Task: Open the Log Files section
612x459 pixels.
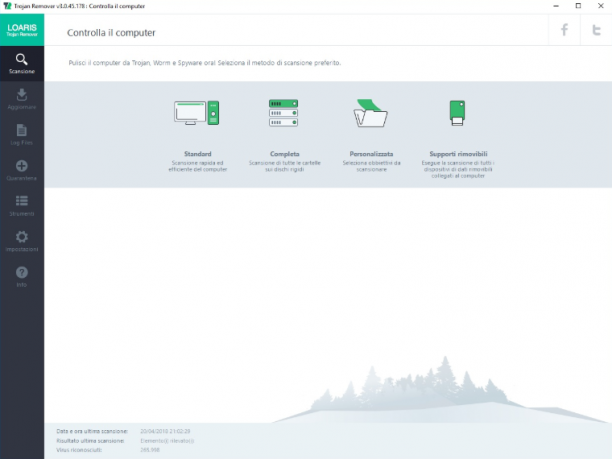Action: [22, 135]
